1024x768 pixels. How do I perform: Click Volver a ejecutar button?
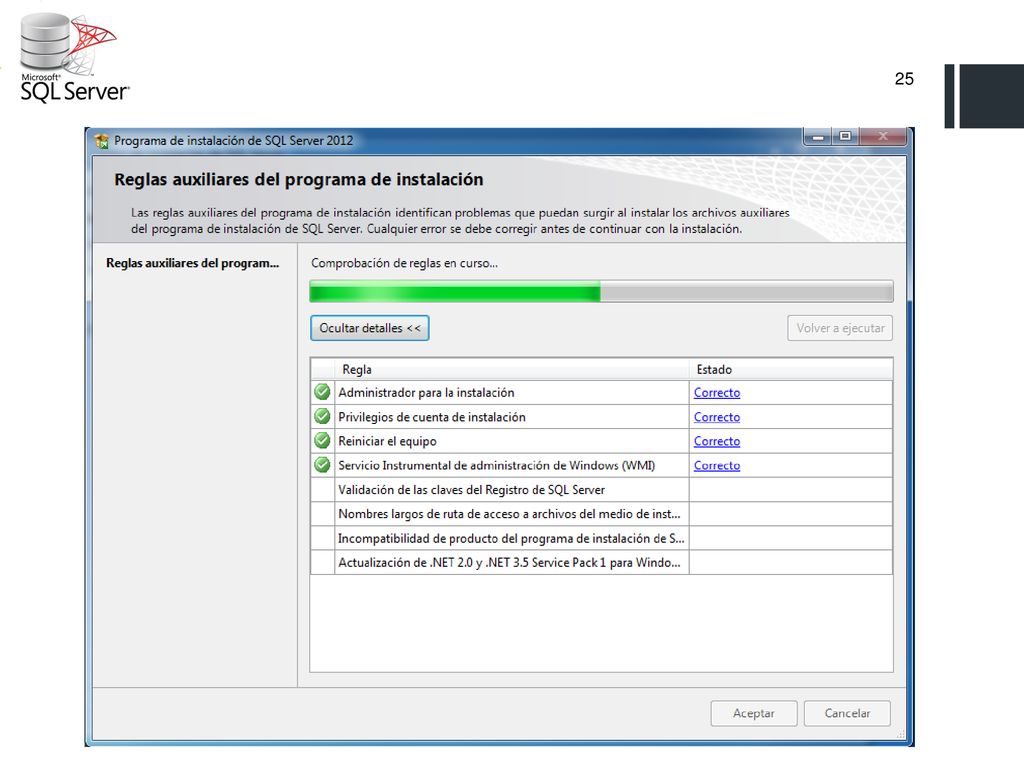click(x=840, y=328)
